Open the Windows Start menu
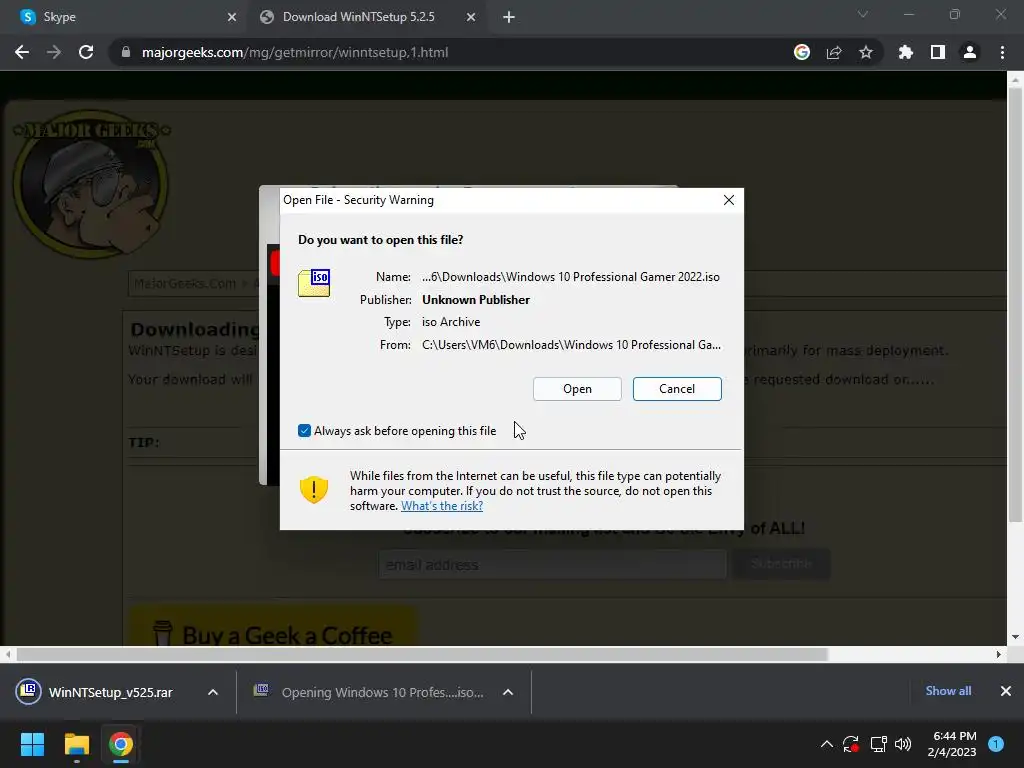The width and height of the screenshot is (1024, 768). click(x=32, y=744)
